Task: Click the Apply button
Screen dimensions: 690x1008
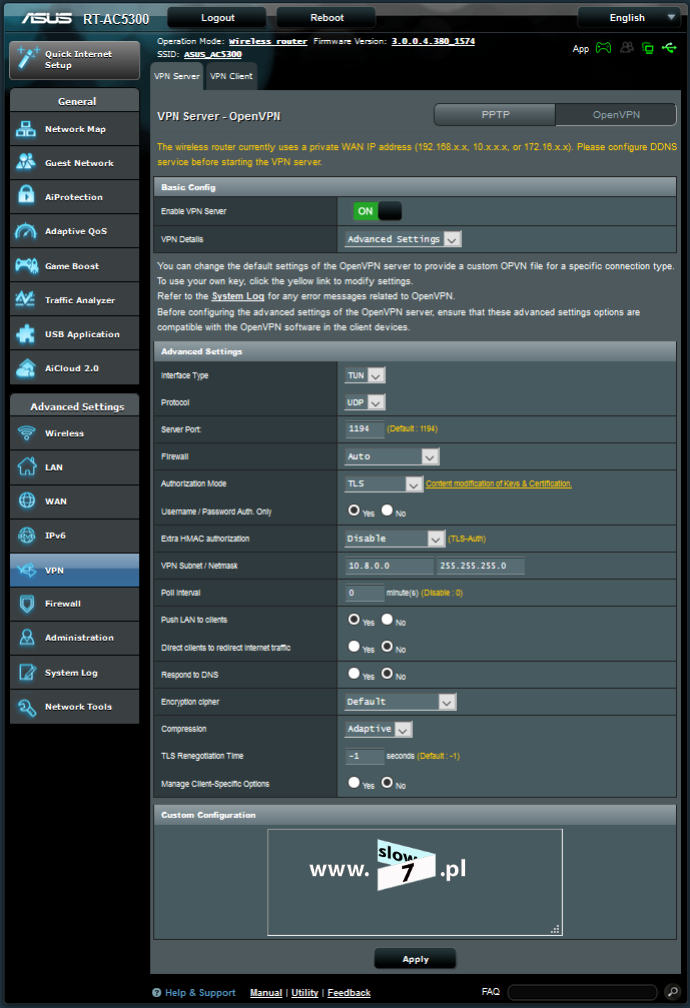Action: pyautogui.click(x=415, y=959)
